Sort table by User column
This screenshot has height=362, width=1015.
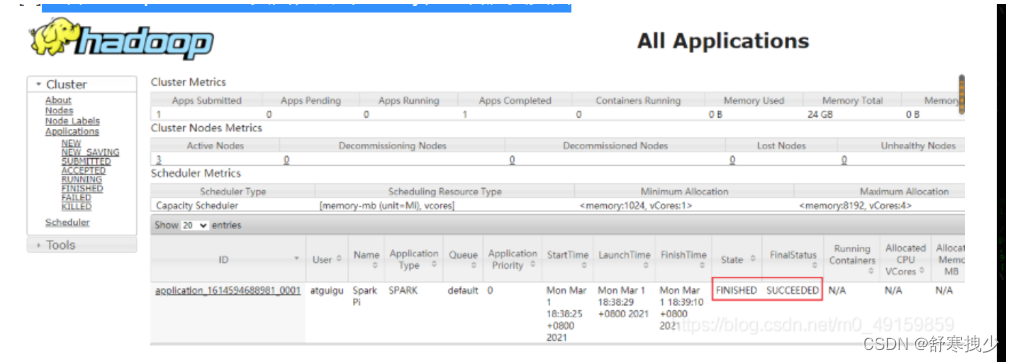(327, 259)
